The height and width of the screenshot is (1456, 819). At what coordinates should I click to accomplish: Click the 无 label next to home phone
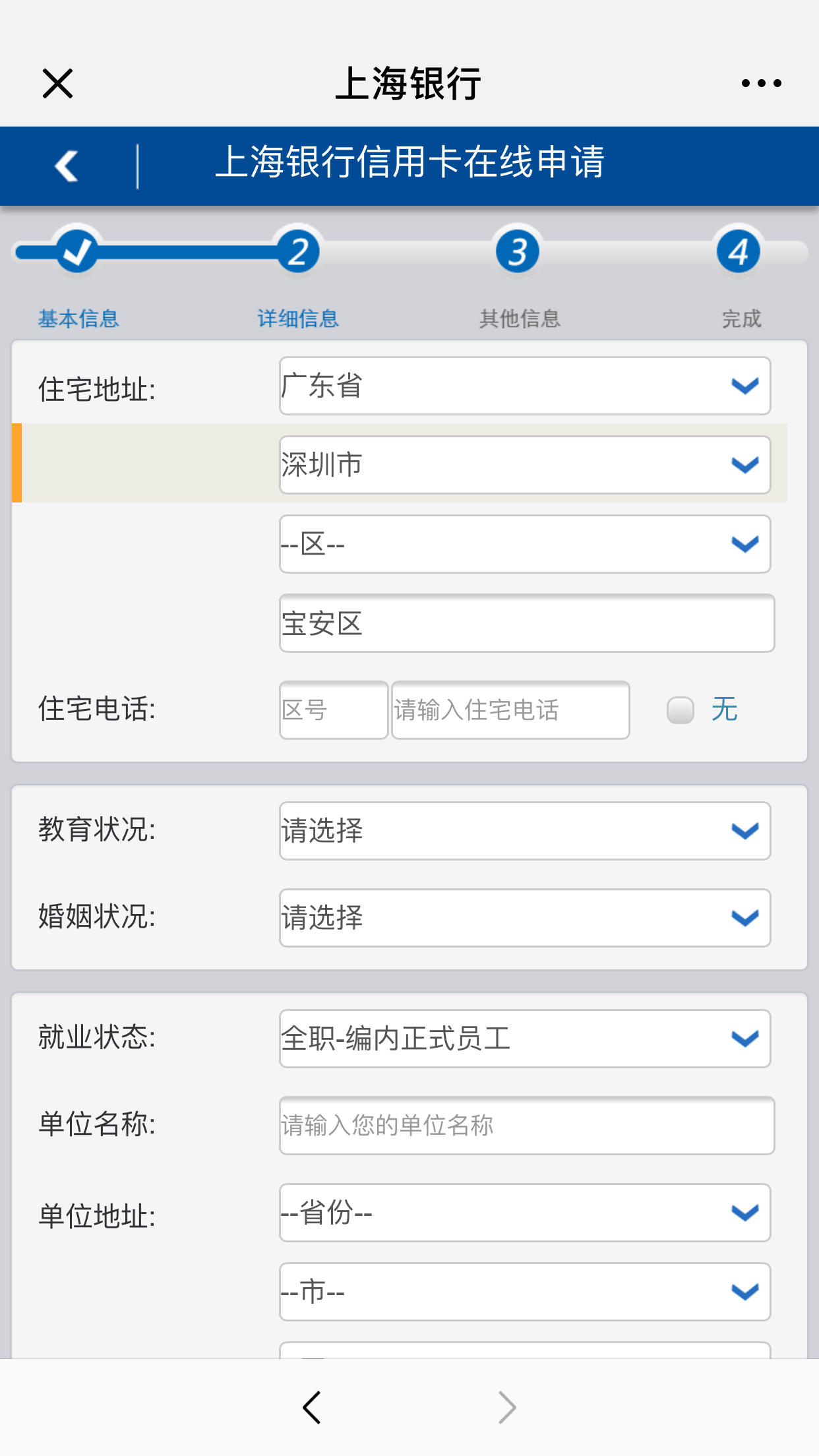(x=724, y=710)
